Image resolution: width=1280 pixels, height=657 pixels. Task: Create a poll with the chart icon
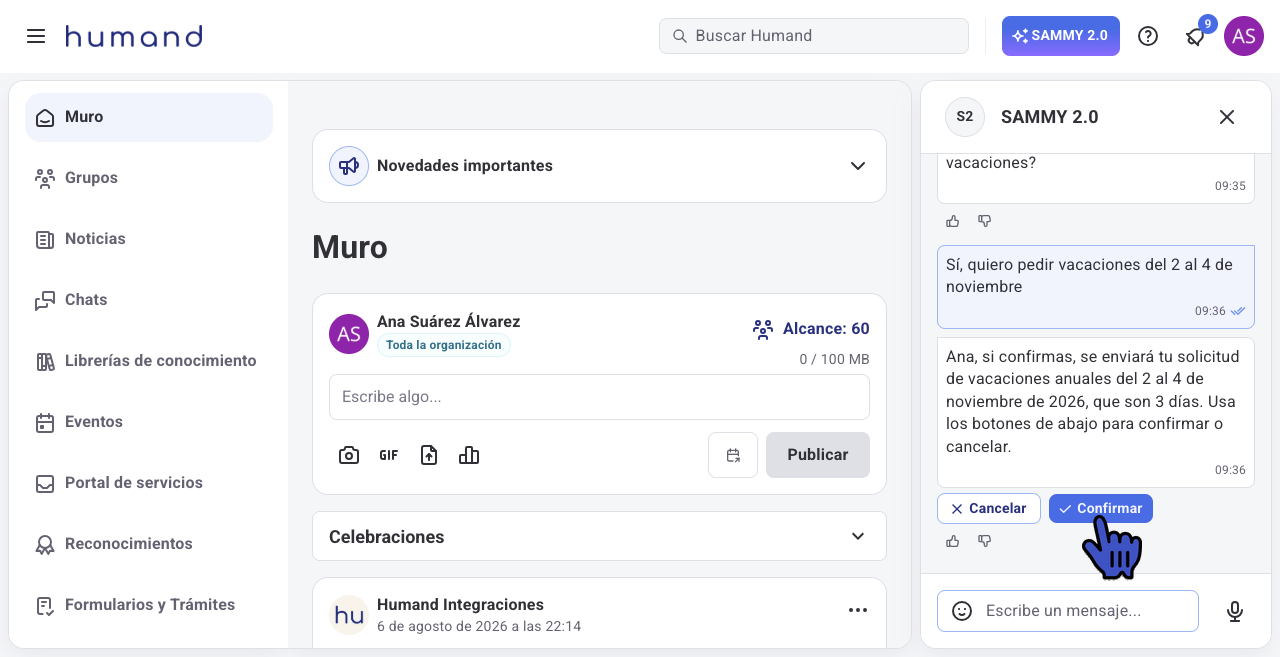pos(469,456)
